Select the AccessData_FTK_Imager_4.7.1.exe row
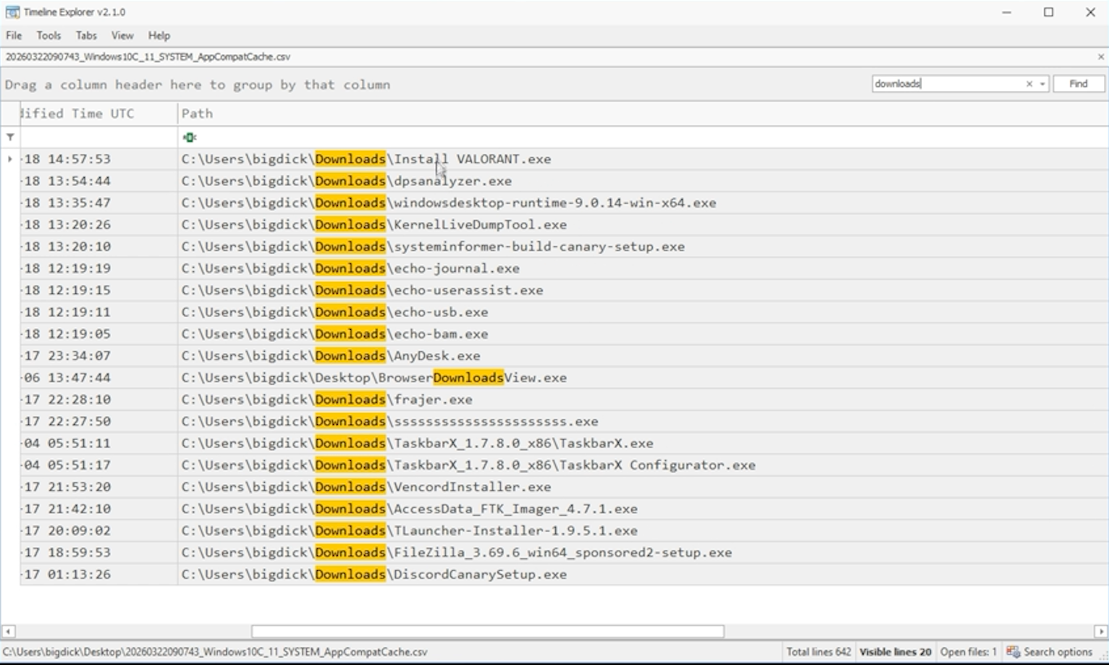Screen dimensions: 1109x665 642,509
